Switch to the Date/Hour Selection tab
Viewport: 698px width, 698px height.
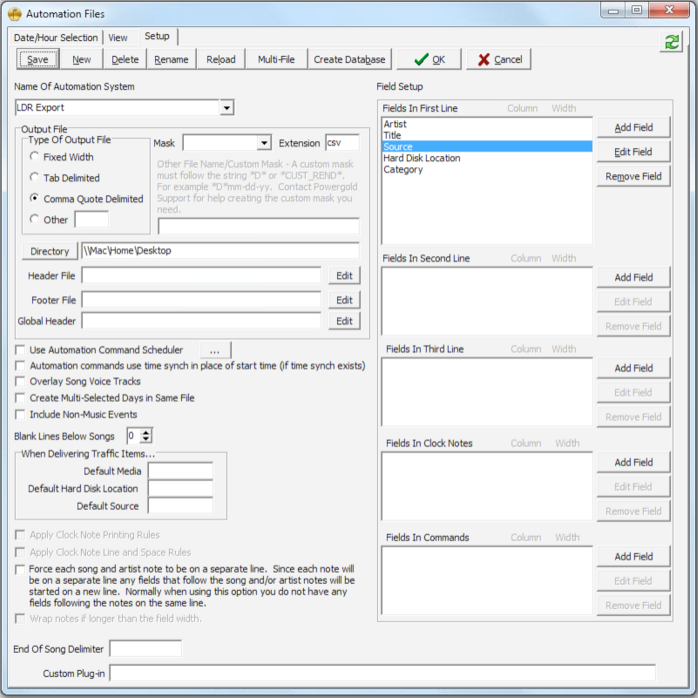click(55, 38)
